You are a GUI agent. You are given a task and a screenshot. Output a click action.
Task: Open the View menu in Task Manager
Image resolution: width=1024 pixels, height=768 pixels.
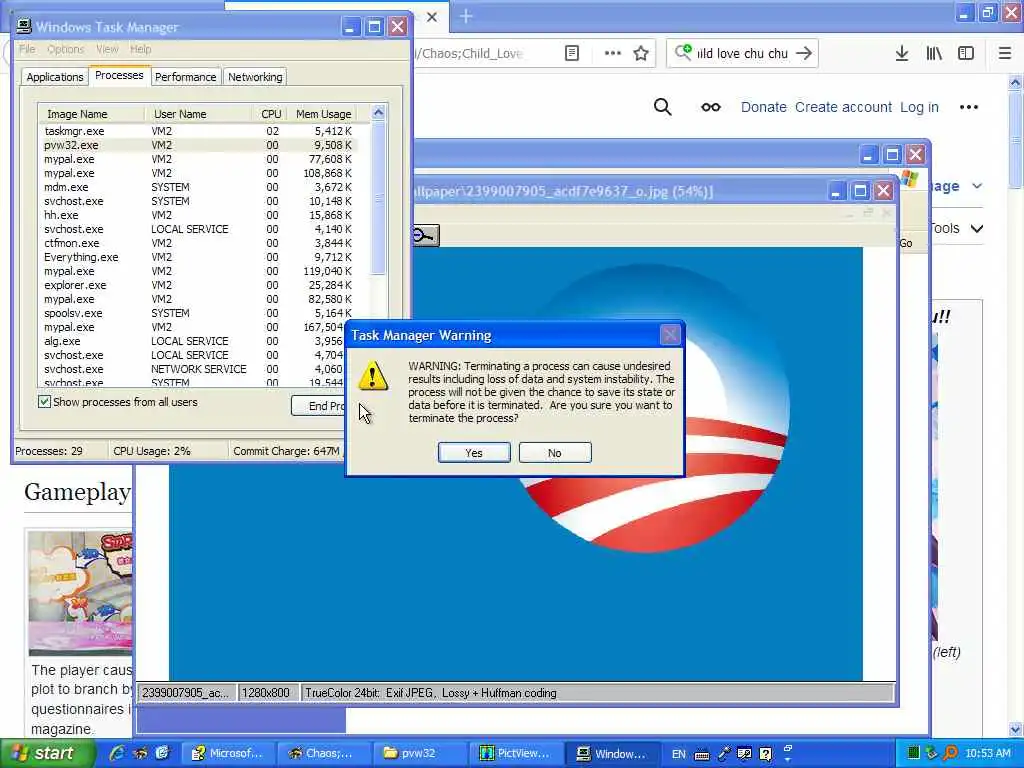pos(107,49)
